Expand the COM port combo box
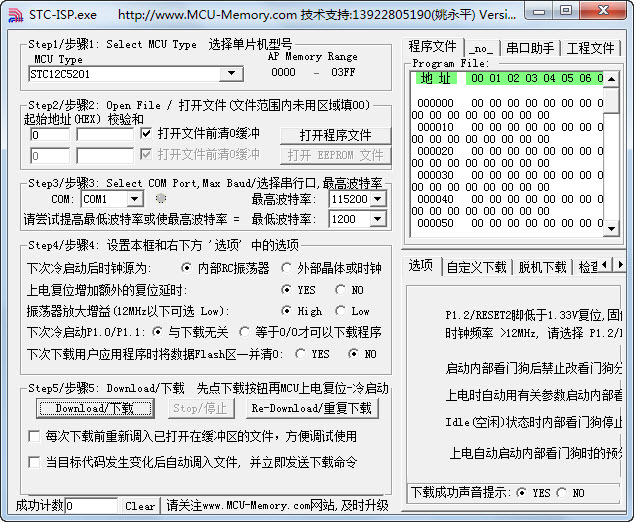 click(134, 199)
